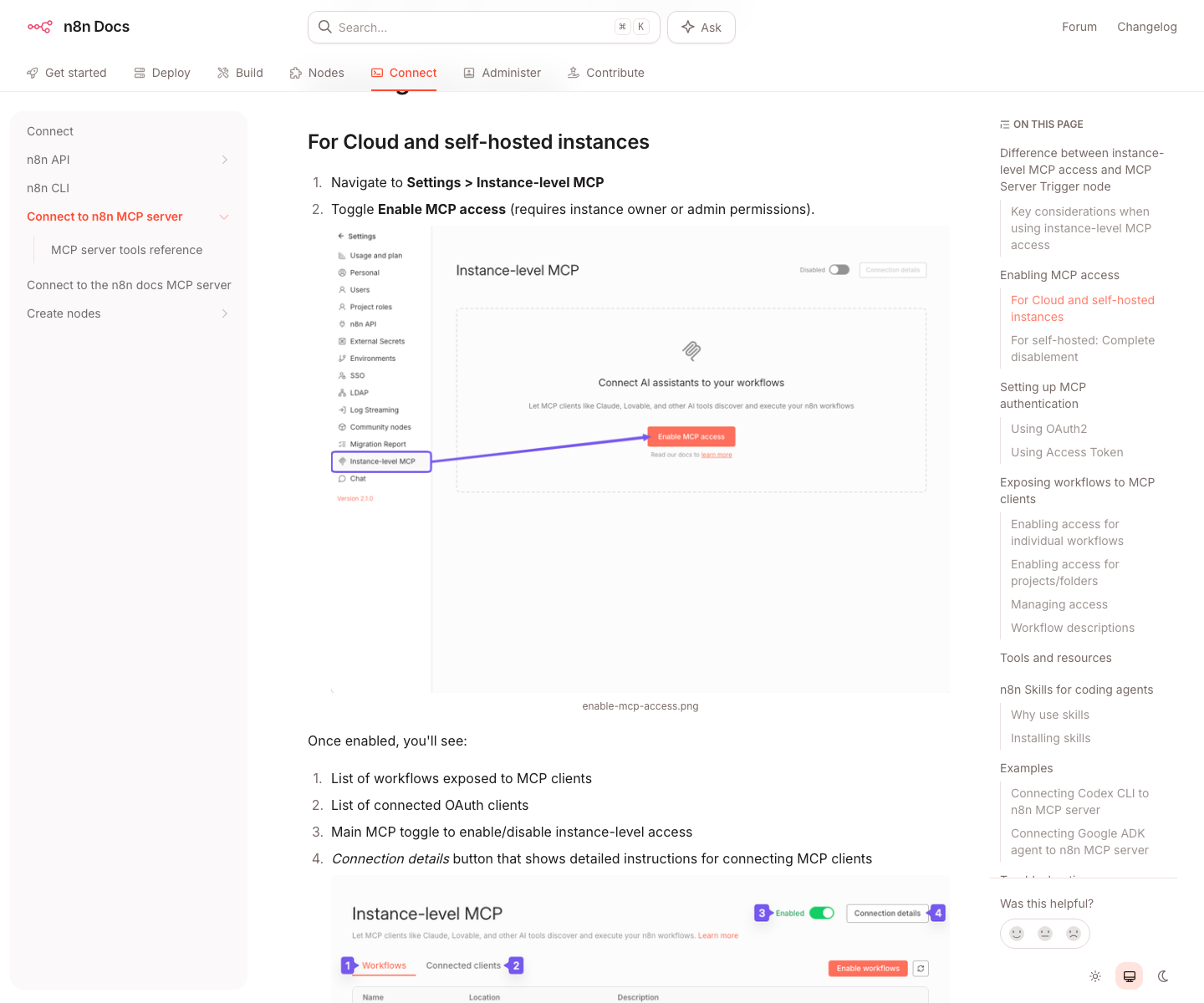Open the Get started tab
Screen dimensions: 1204x1003
pyautogui.click(x=67, y=73)
